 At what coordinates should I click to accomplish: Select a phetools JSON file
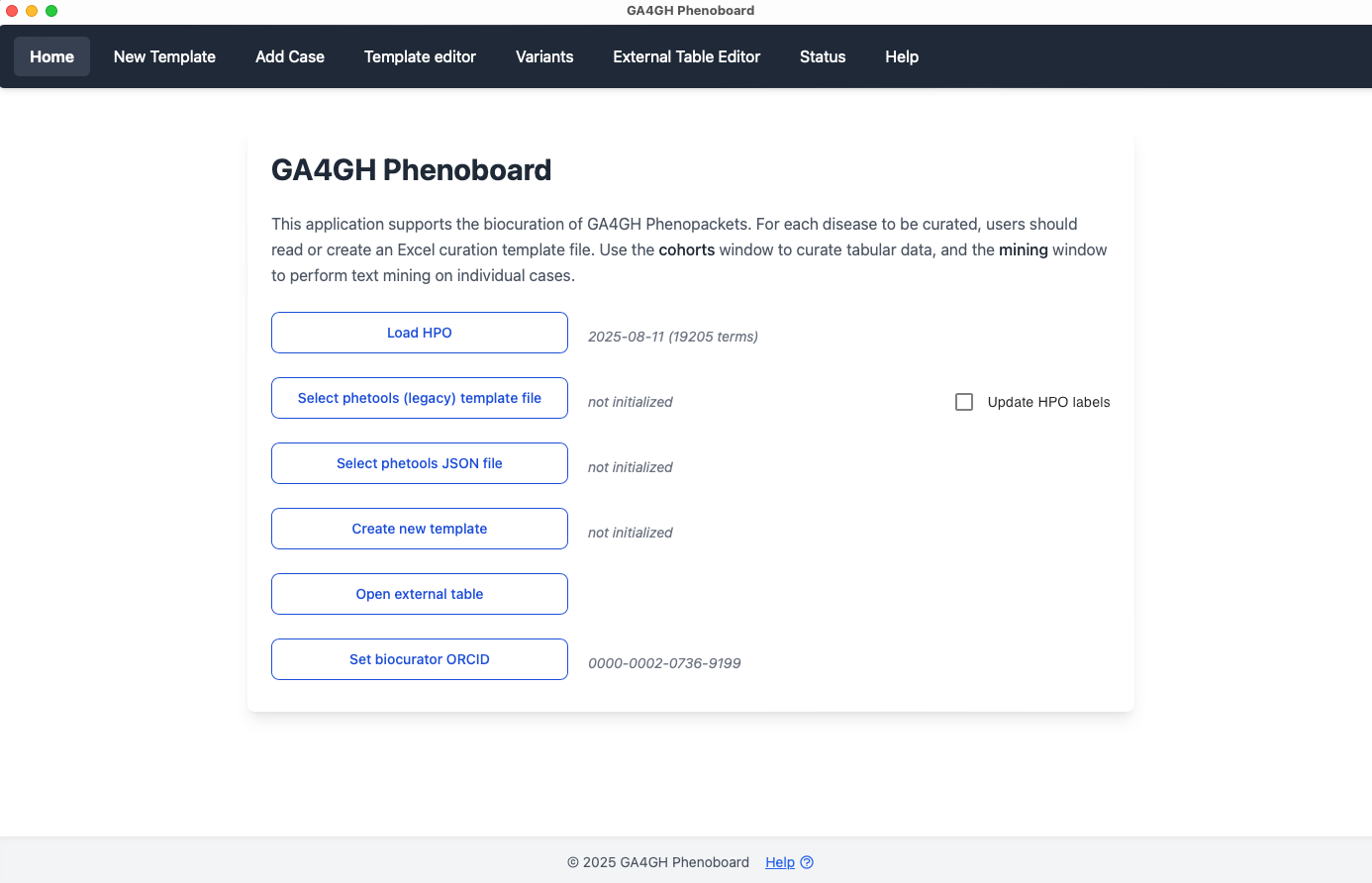click(419, 462)
